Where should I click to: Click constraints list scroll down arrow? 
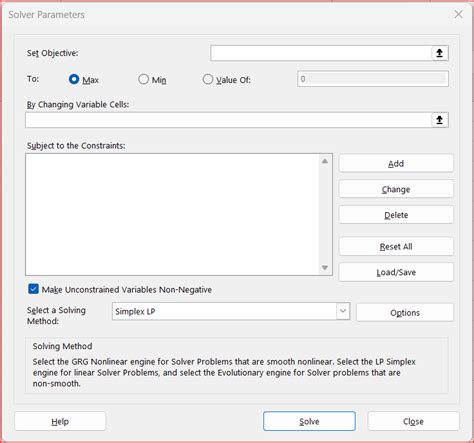(325, 268)
